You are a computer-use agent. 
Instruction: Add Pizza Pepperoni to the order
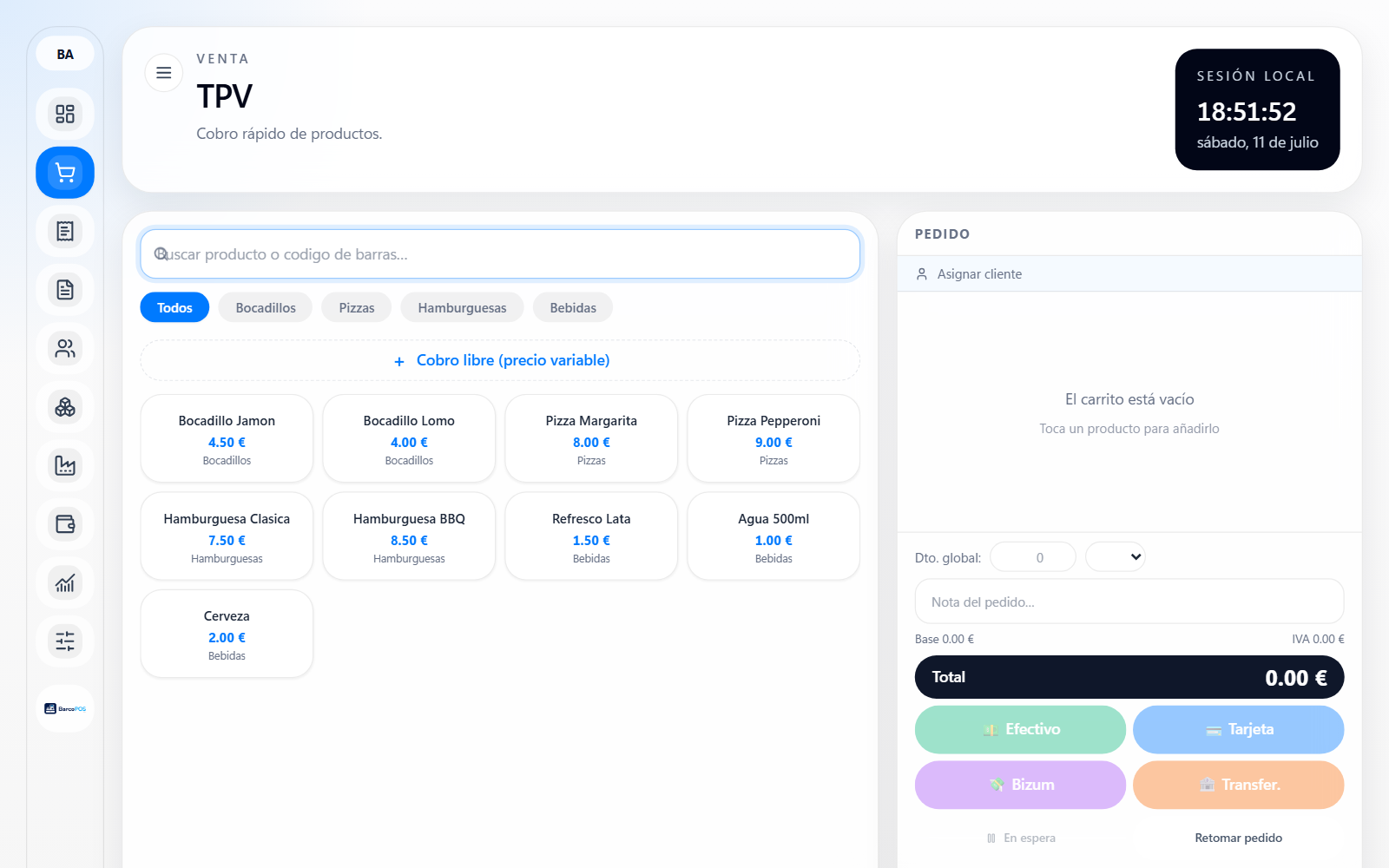pos(773,438)
